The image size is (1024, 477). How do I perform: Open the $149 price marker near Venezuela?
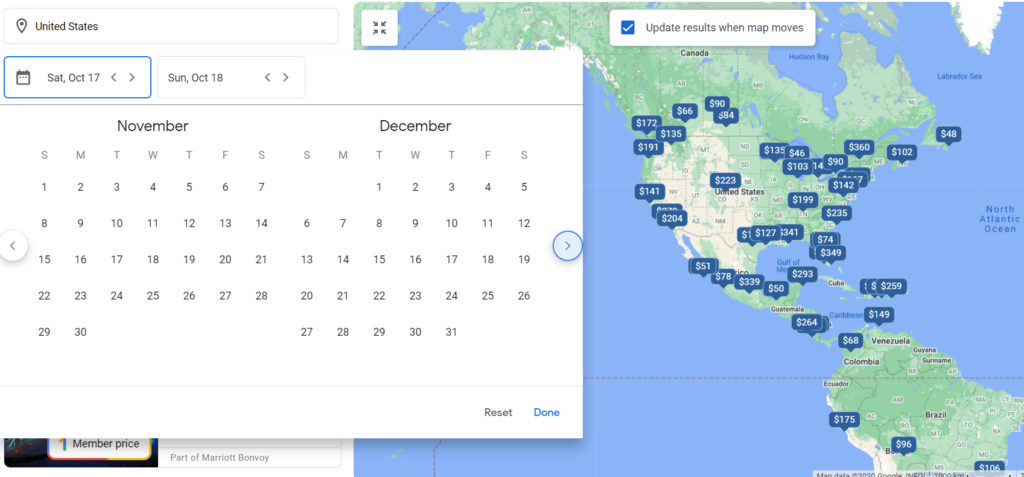point(879,314)
